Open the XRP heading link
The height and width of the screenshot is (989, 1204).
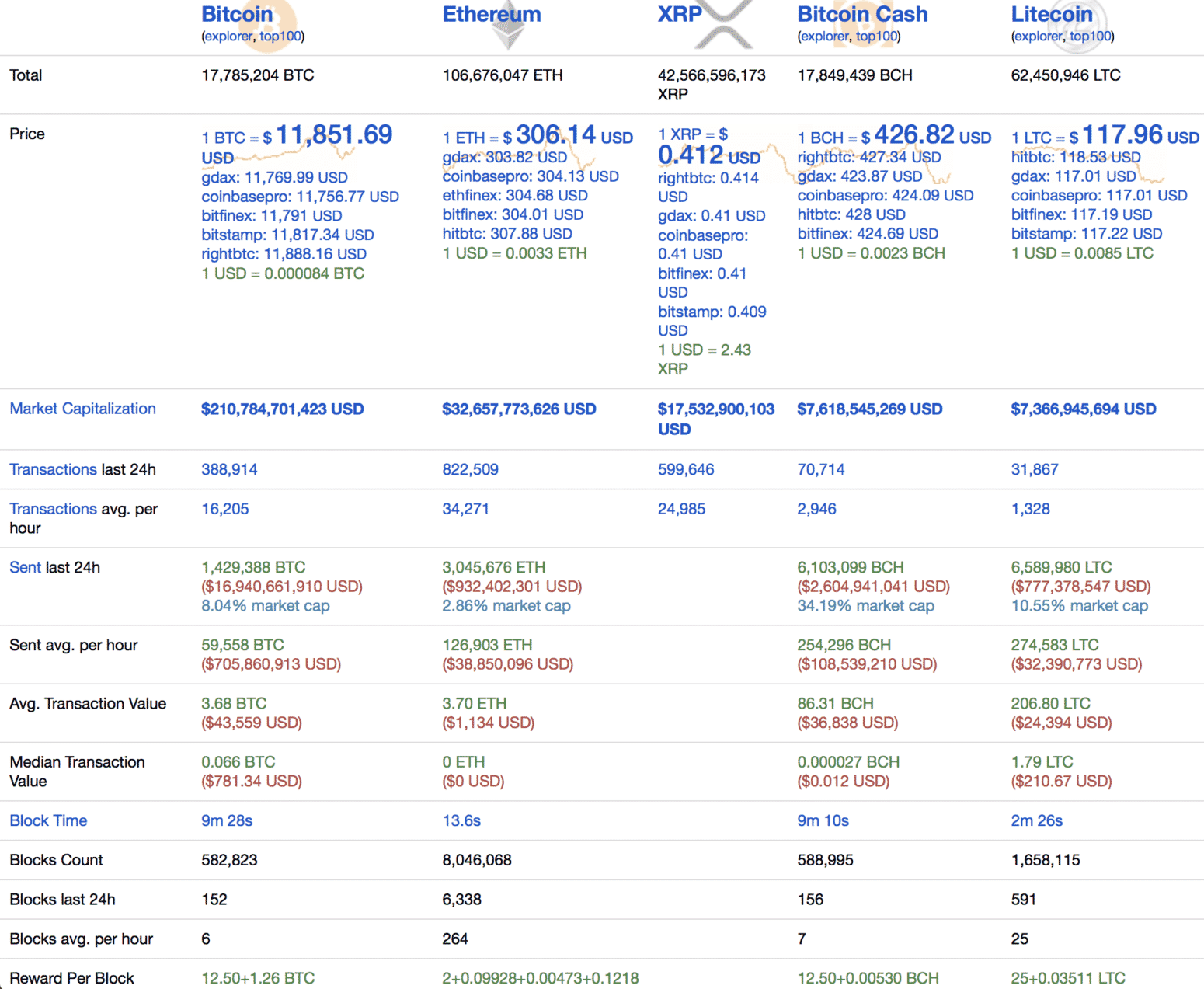[x=680, y=14]
